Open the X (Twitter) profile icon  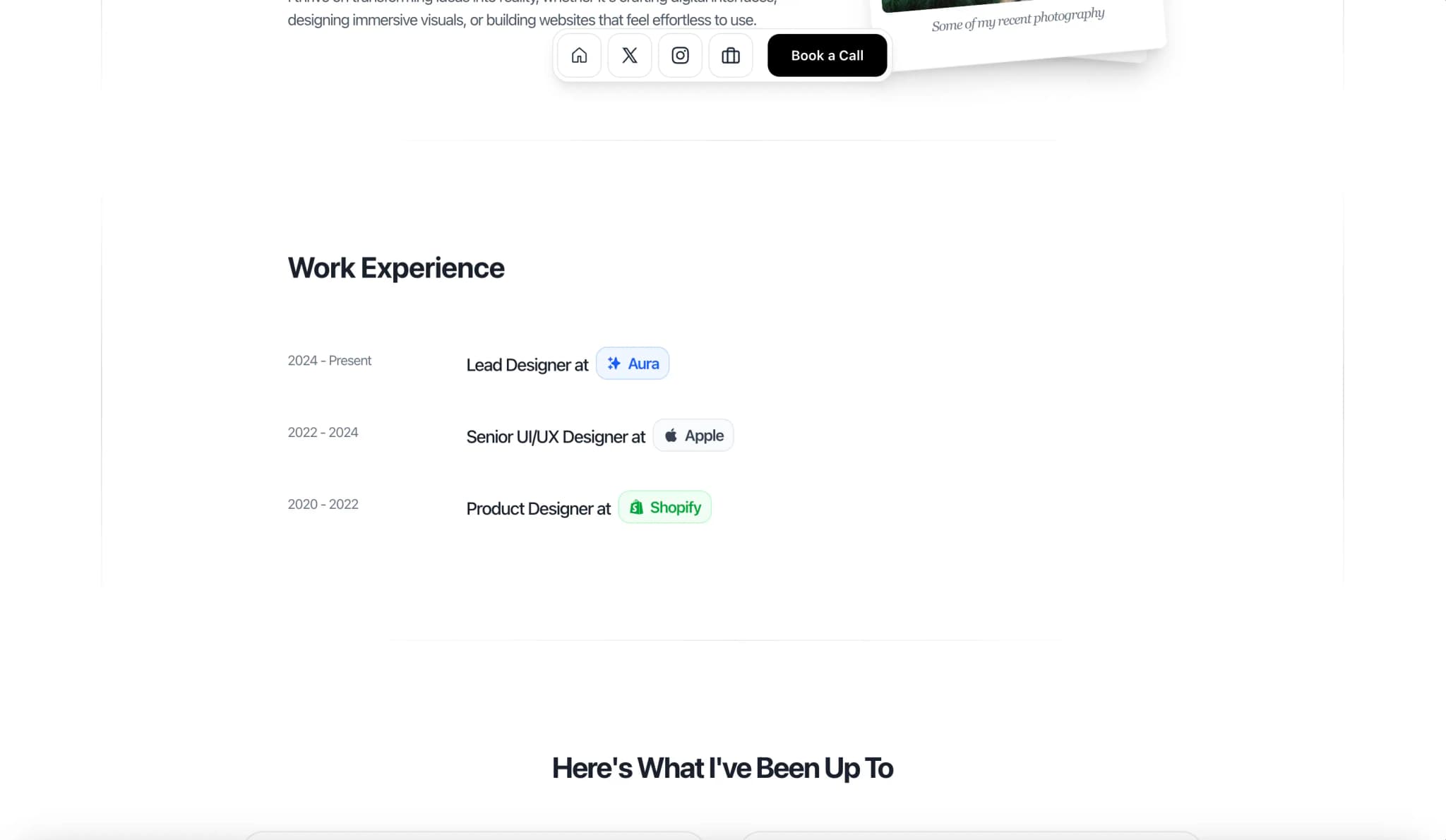point(629,55)
